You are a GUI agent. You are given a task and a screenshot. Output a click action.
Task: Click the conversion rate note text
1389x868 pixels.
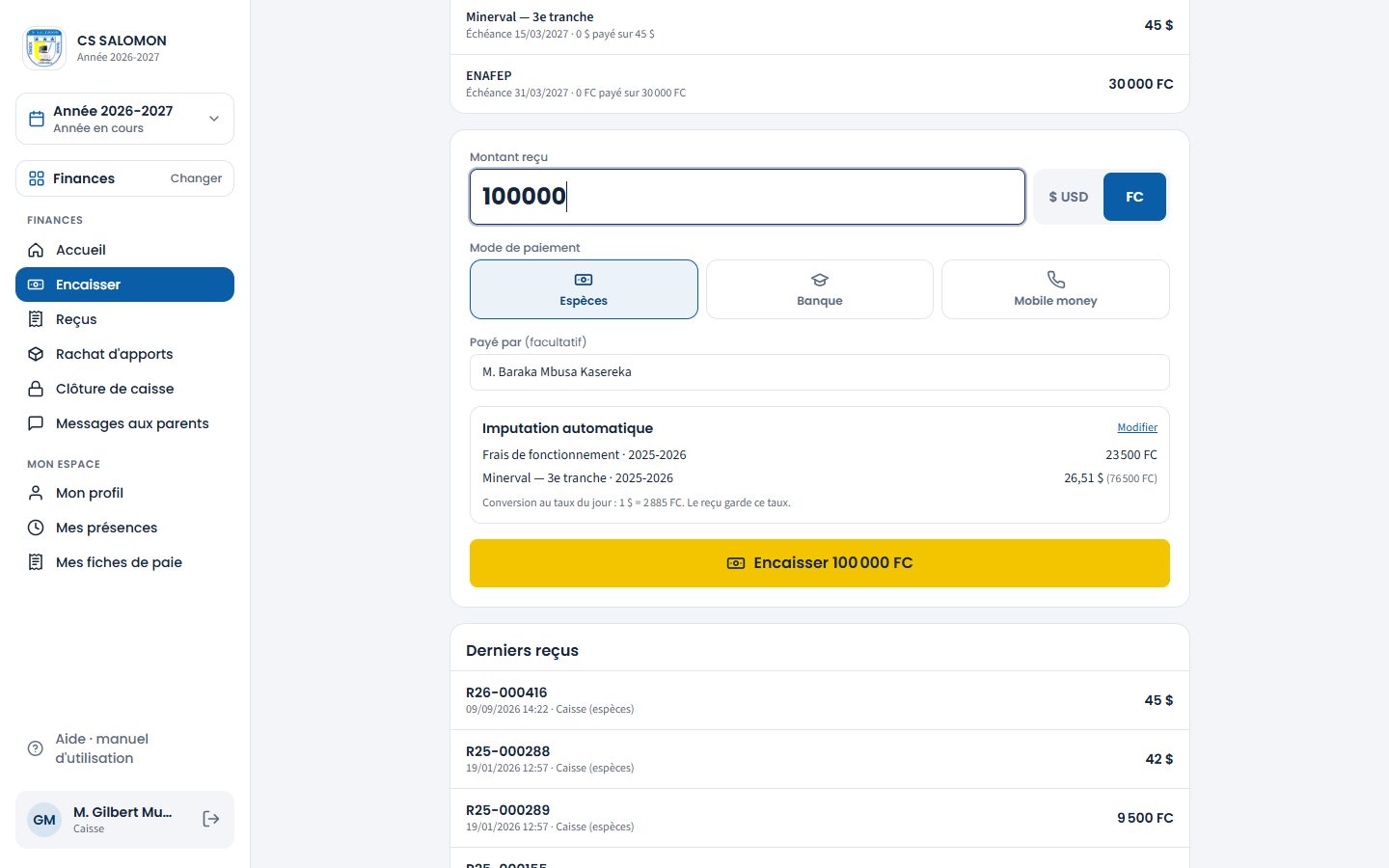(x=637, y=502)
